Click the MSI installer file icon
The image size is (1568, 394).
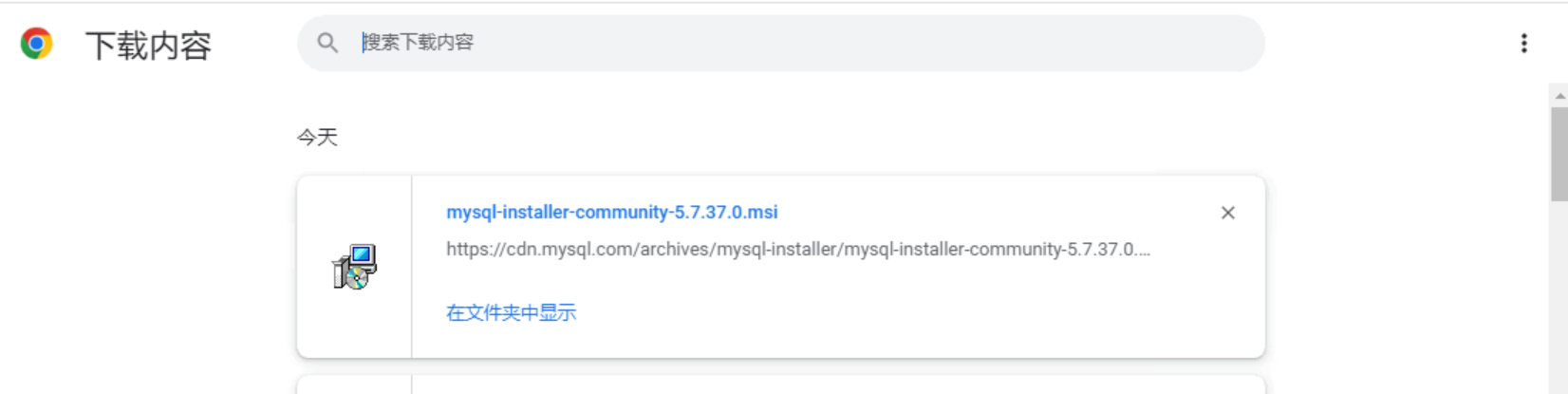(x=355, y=267)
